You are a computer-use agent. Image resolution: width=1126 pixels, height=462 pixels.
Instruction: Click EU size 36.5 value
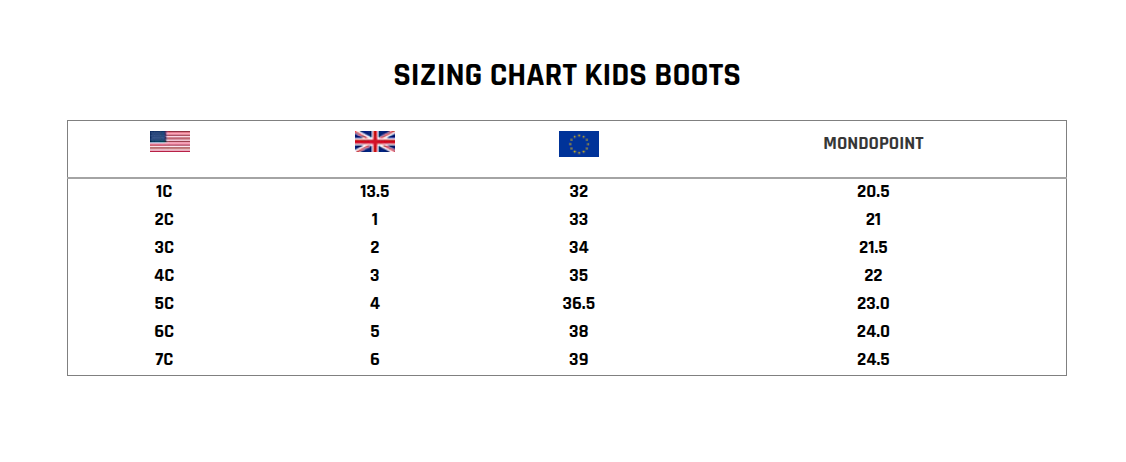[578, 303]
